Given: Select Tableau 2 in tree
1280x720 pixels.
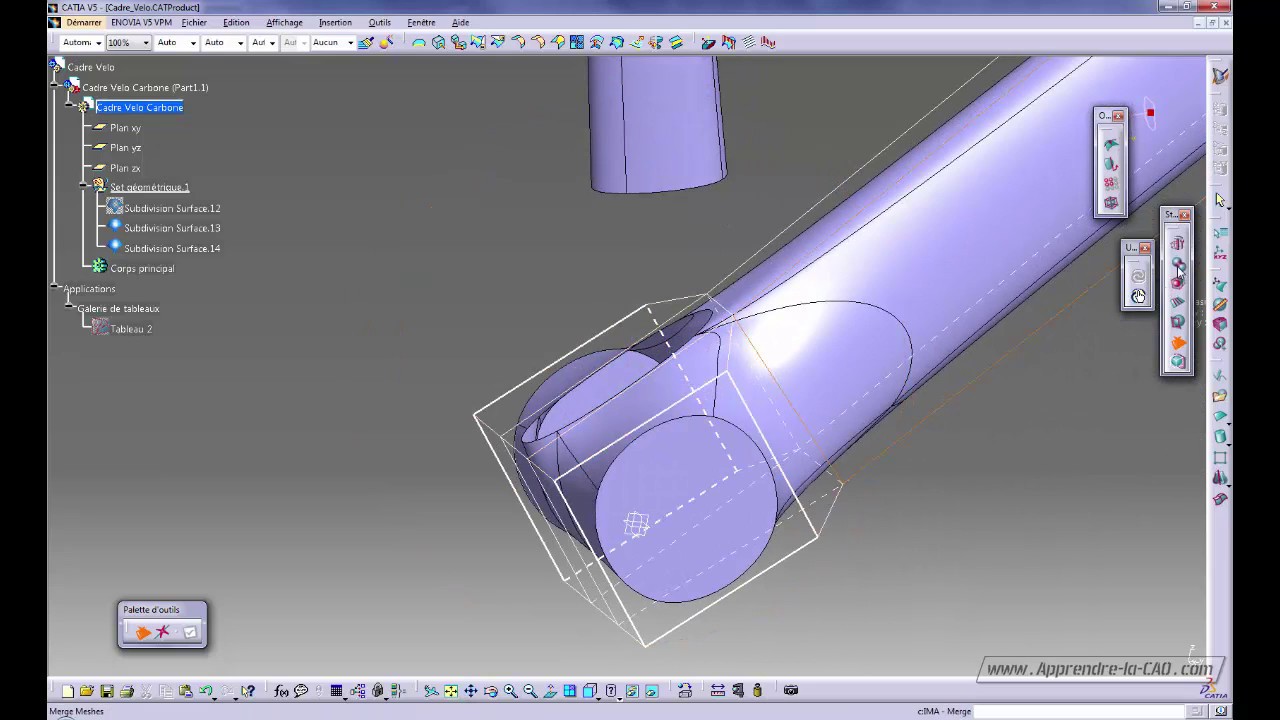Looking at the screenshot, I should [x=131, y=328].
